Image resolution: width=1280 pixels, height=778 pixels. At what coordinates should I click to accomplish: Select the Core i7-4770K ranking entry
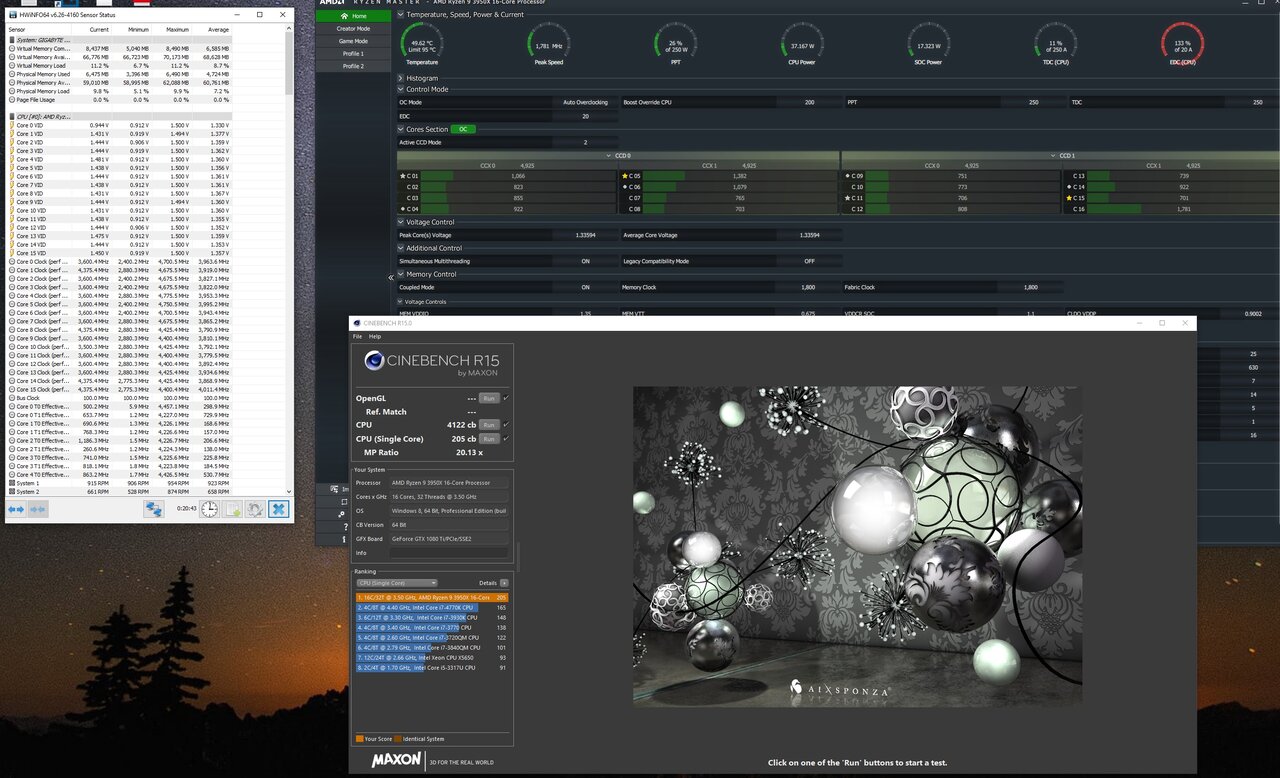pyautogui.click(x=432, y=607)
